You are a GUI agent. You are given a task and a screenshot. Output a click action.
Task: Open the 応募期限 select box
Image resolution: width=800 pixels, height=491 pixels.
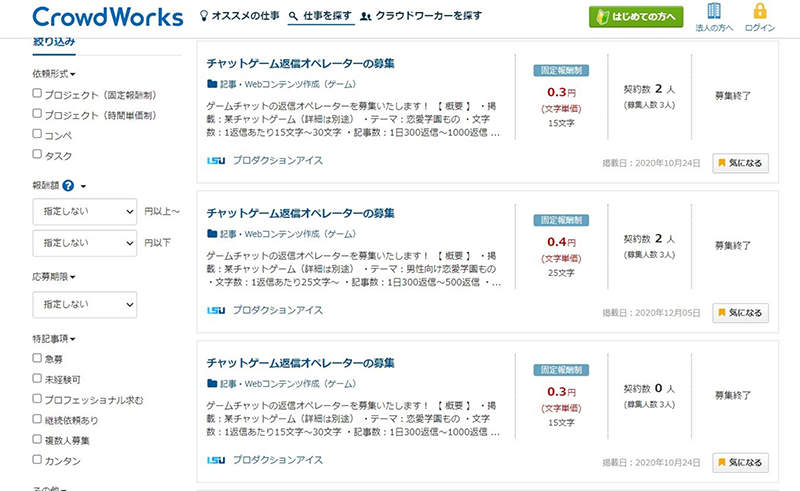coord(84,304)
